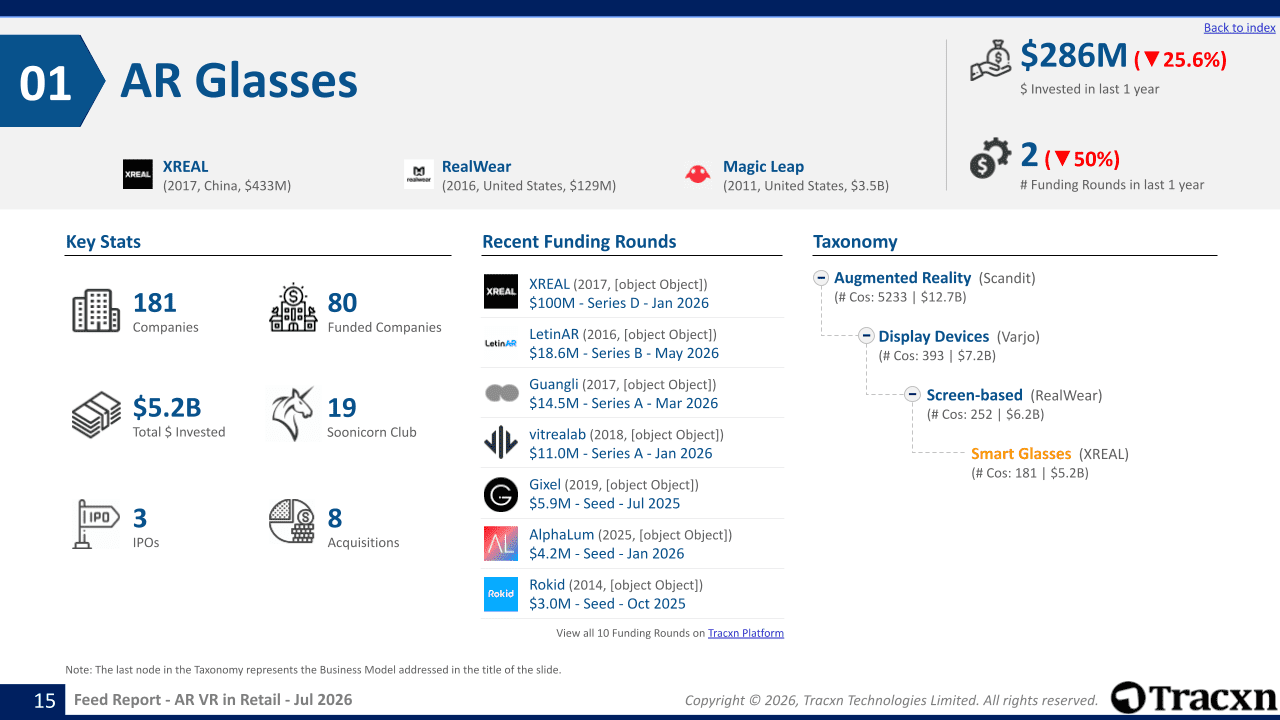
Task: Open the Tracxn Platform link
Action: [x=746, y=633]
